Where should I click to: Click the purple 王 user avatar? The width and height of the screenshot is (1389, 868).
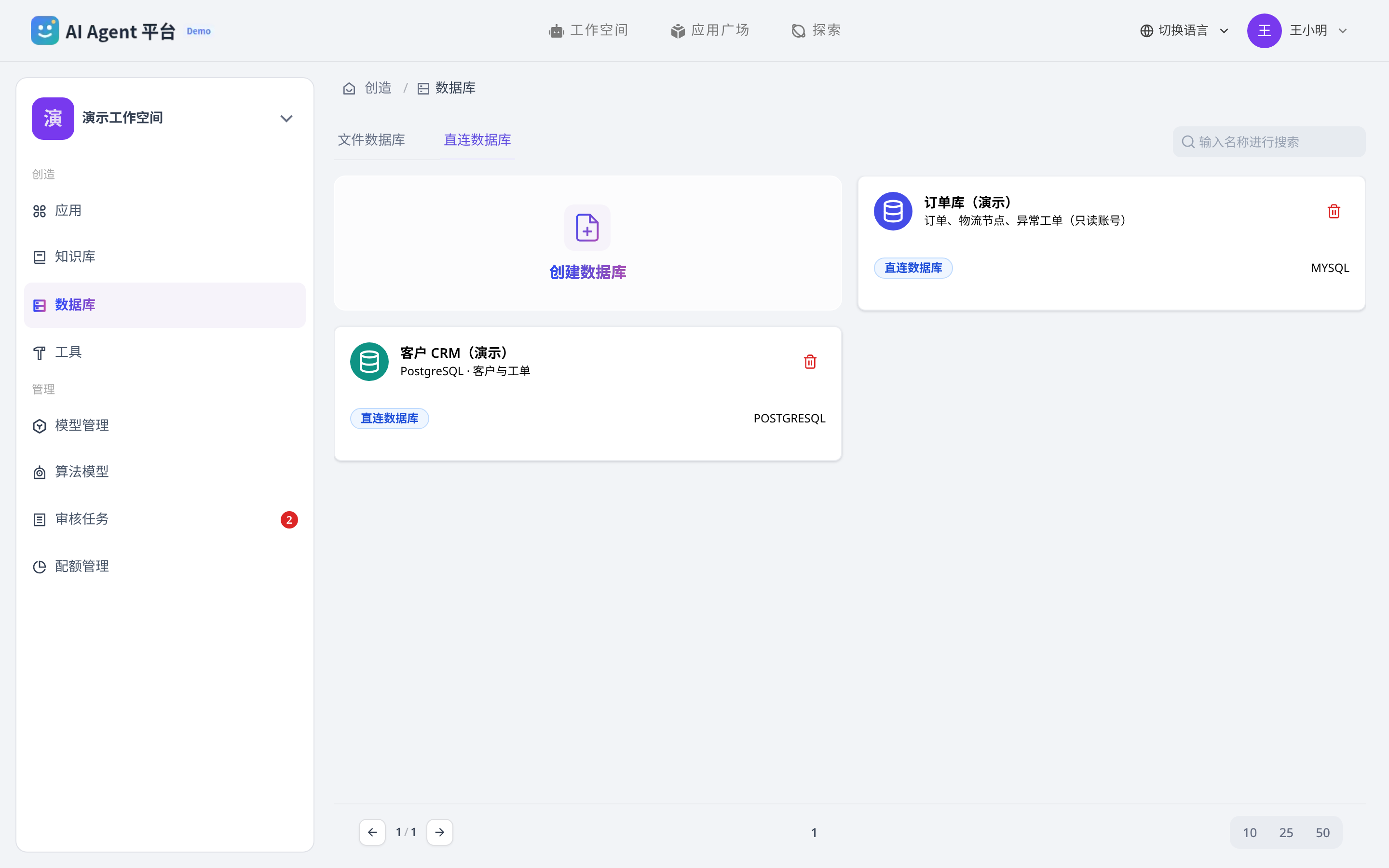pos(1264,30)
